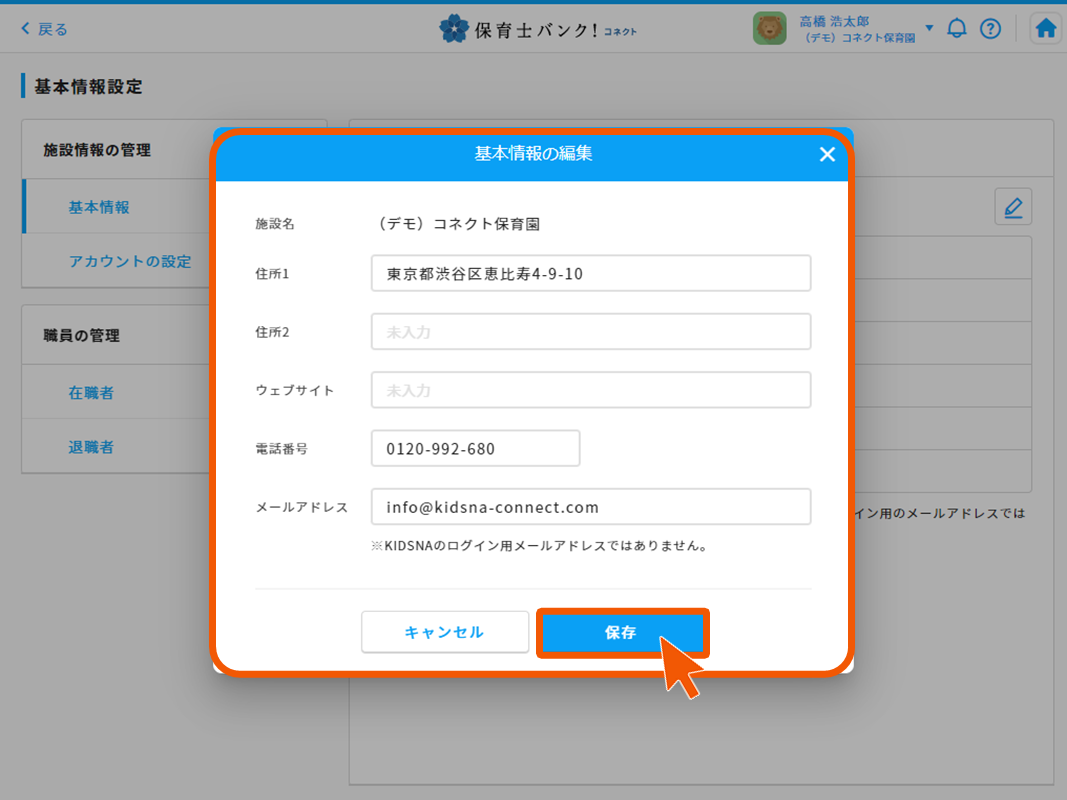Close the 基本情報の編集 dialog with X
Viewport: 1067px width, 800px height.
coord(827,154)
